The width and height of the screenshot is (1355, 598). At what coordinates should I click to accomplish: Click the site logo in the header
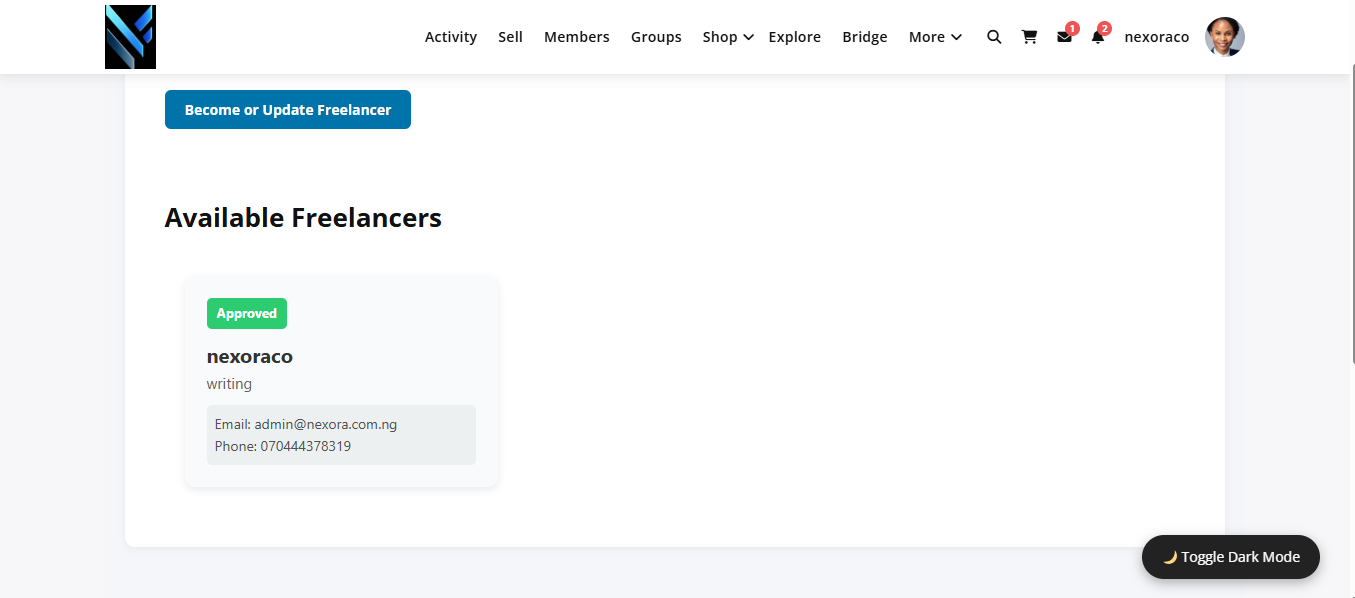[x=130, y=37]
